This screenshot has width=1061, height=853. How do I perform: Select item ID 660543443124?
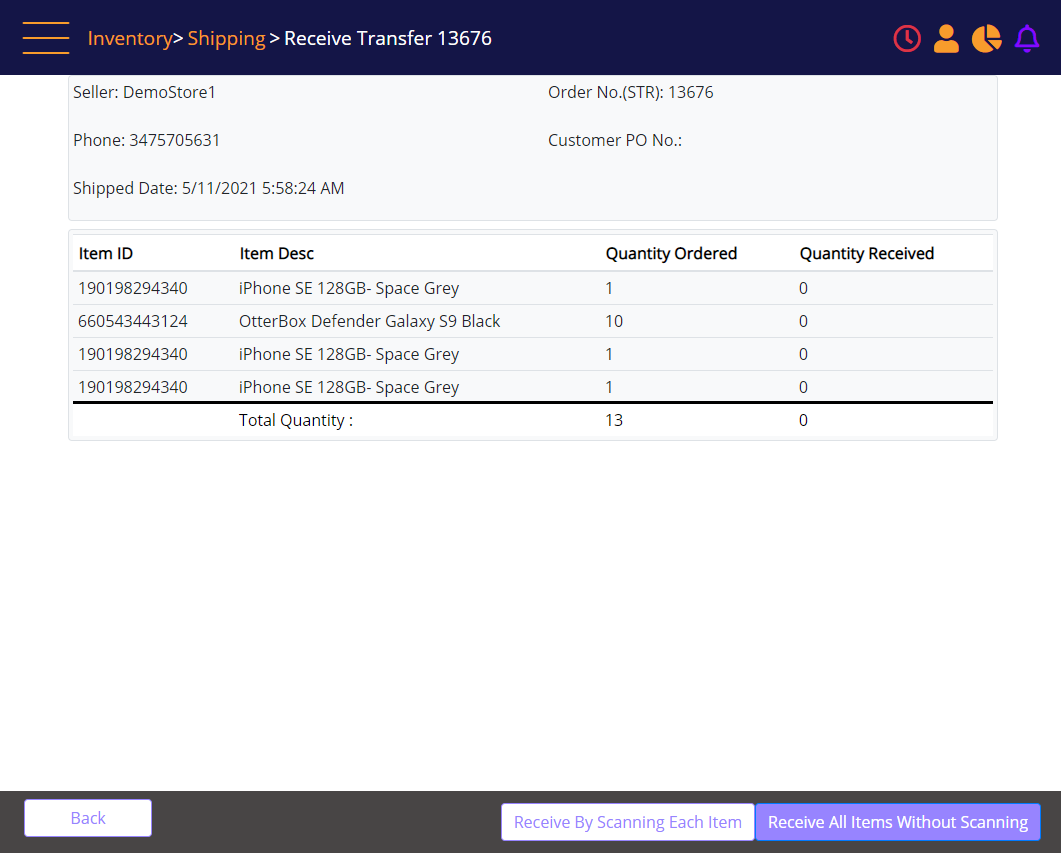pos(133,321)
